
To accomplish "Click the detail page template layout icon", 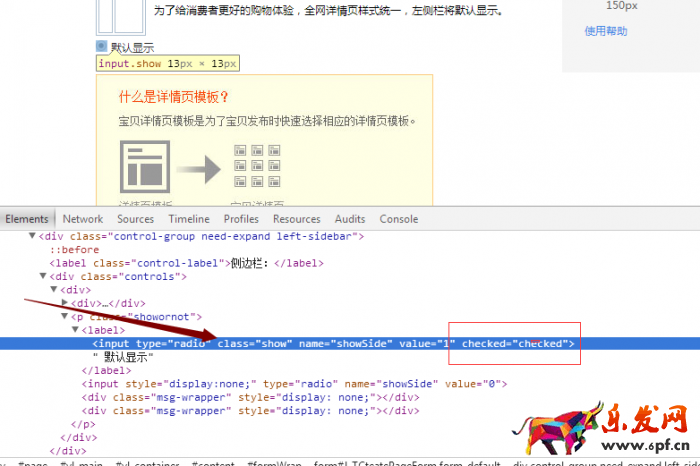I will pos(145,166).
